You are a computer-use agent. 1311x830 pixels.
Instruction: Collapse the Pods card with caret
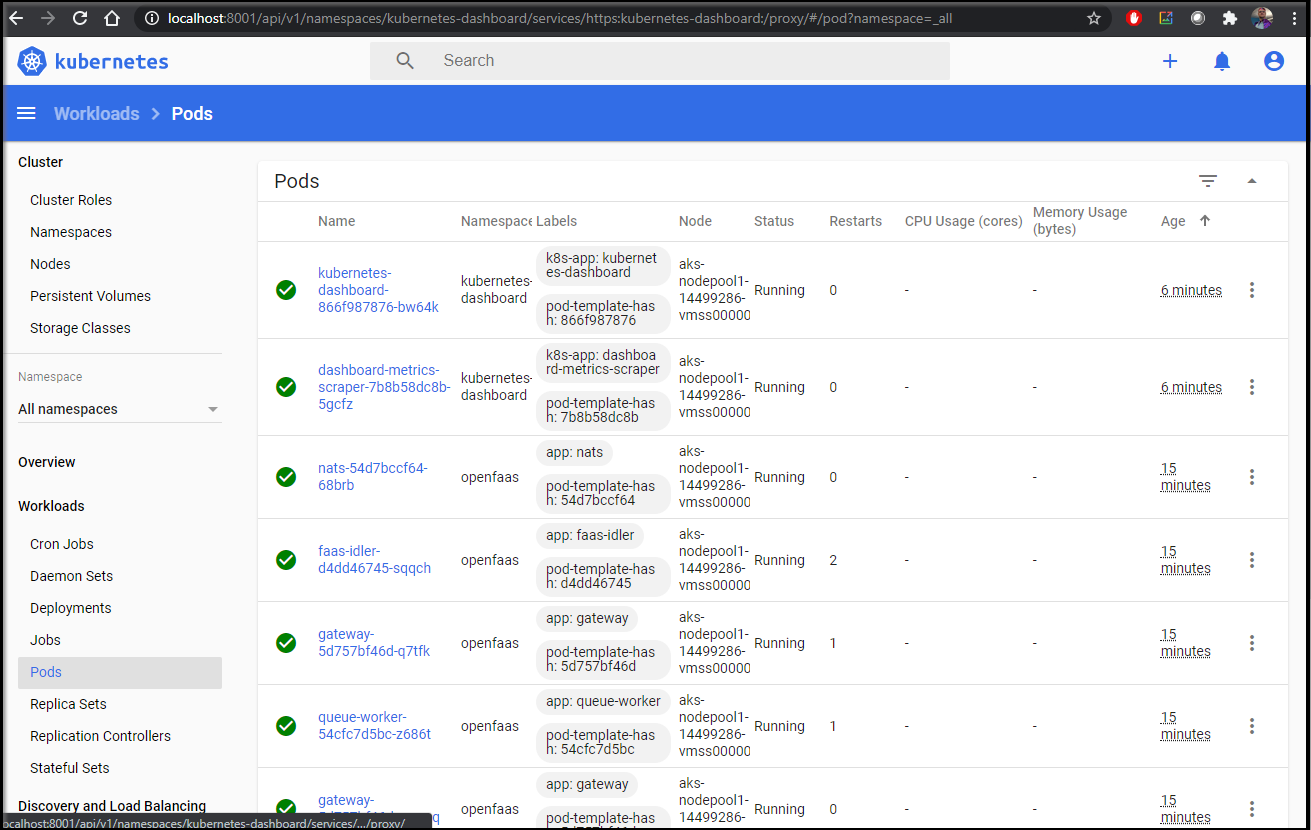[x=1252, y=181]
